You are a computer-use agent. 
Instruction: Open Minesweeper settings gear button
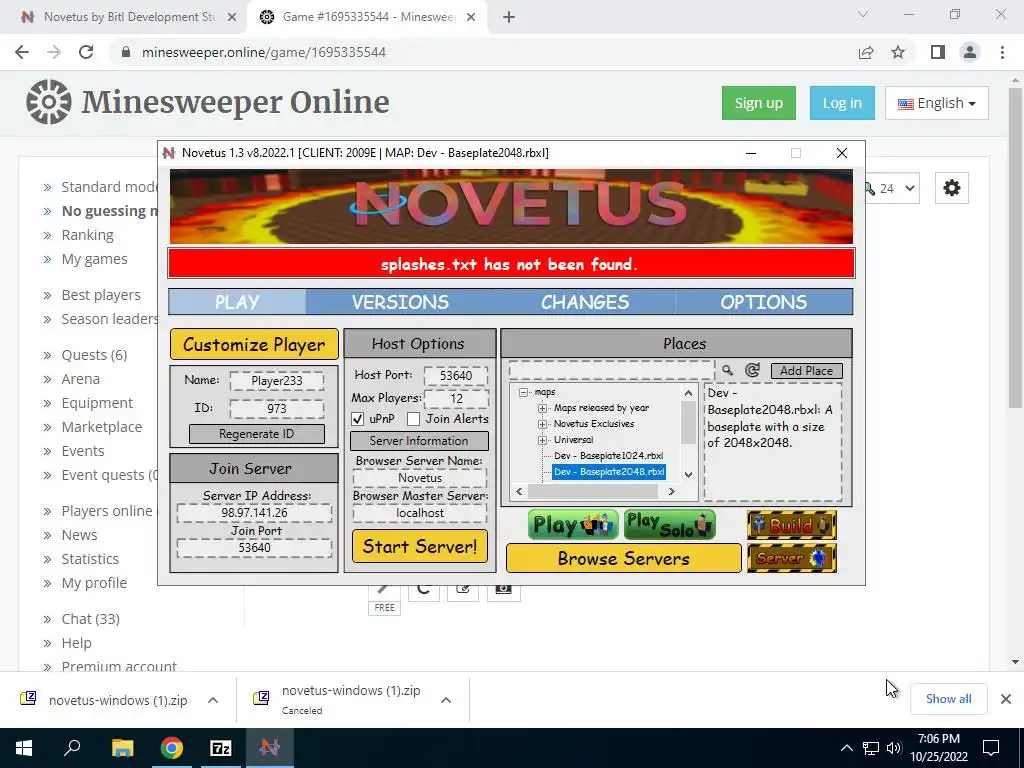pyautogui.click(x=952, y=188)
